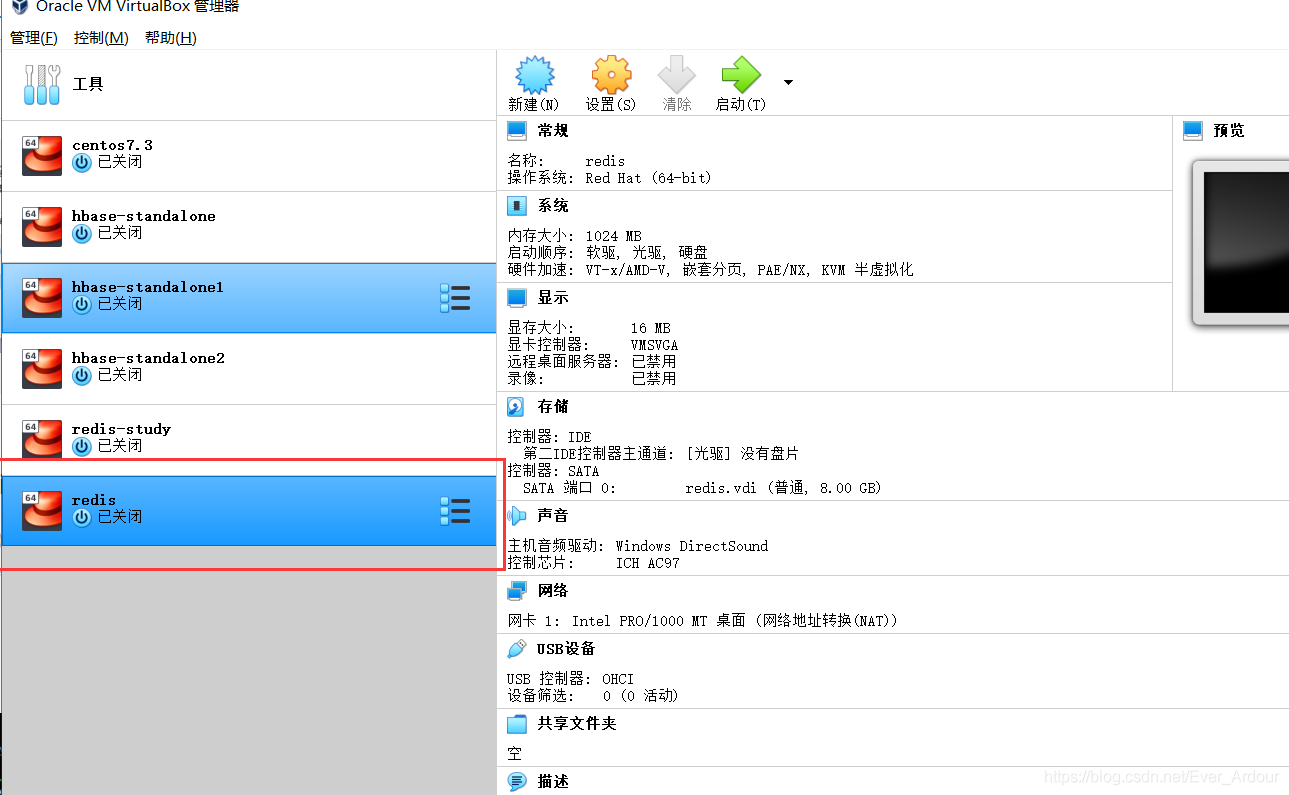Select the centos7.3 virtual machine icon
Viewport: 1289px width, 795px height.
point(42,155)
